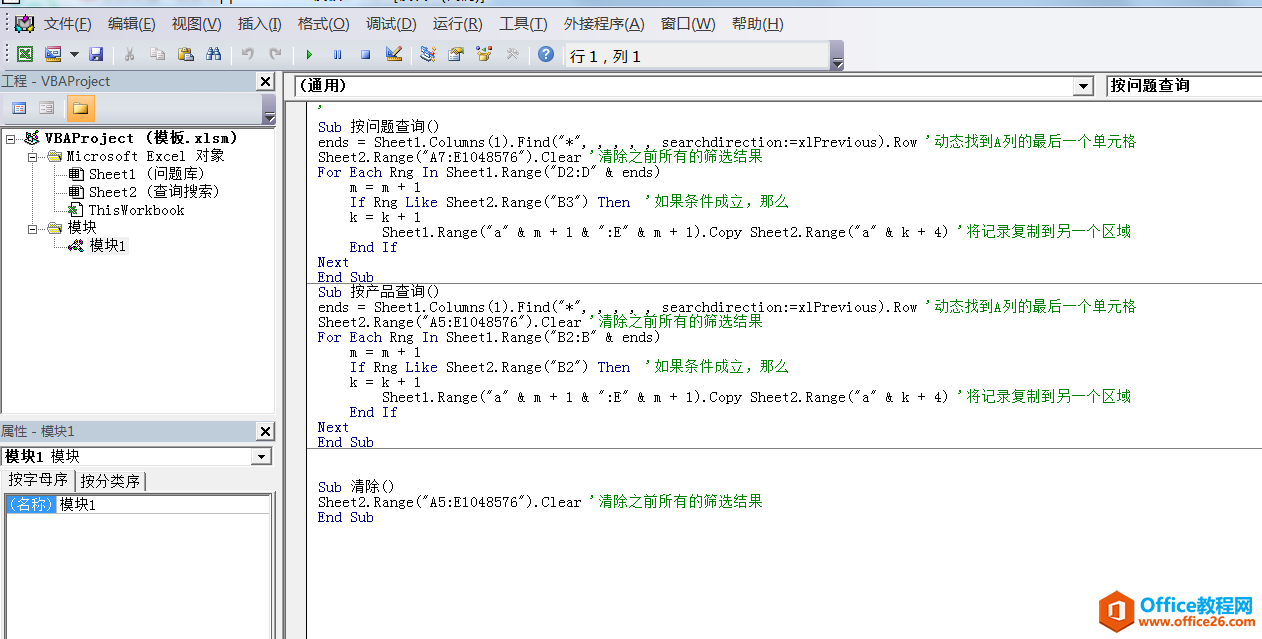Click the blue Help question mark icon
Image resolution: width=1262 pixels, height=639 pixels.
[x=545, y=54]
